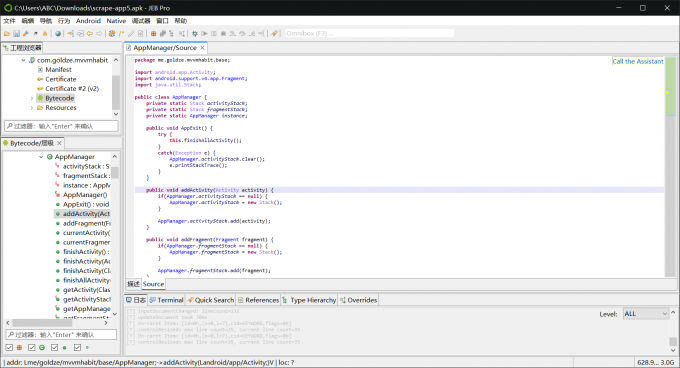
Task: Switch to the References tab
Action: click(258, 300)
